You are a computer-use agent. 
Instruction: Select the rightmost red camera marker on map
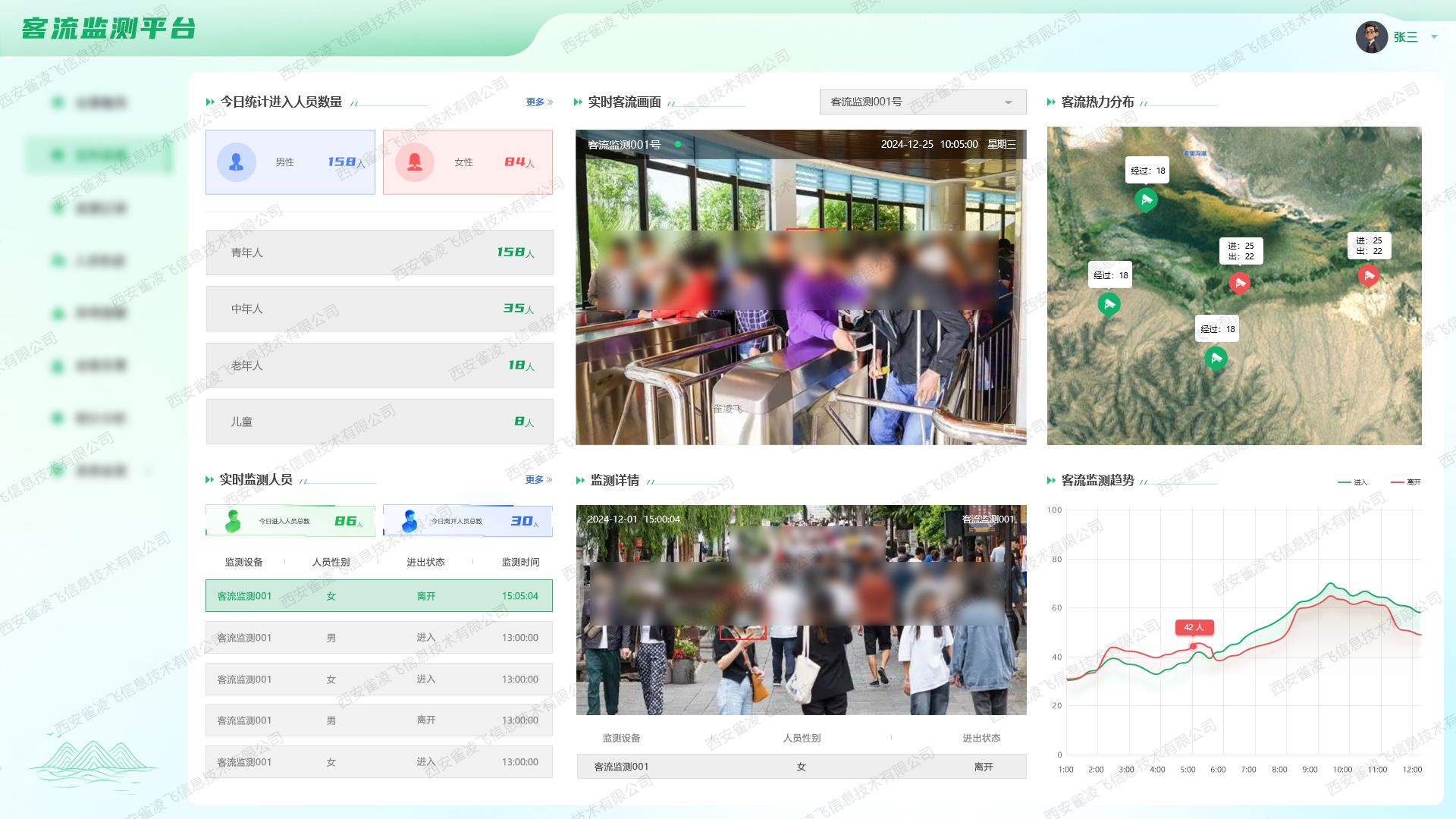[1368, 275]
